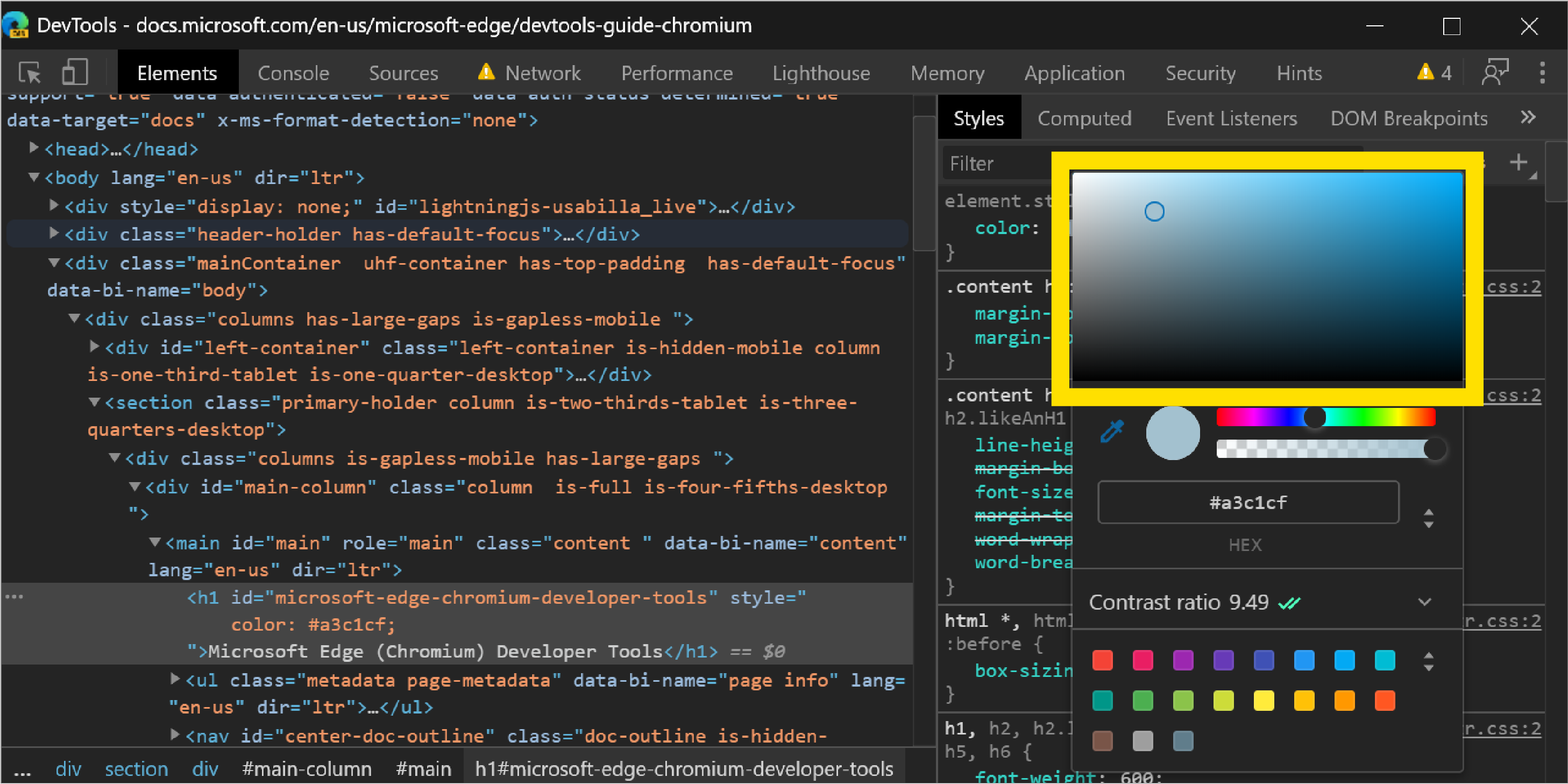
Task: Click the overflow menu icon in DevTools
Action: click(x=1542, y=72)
